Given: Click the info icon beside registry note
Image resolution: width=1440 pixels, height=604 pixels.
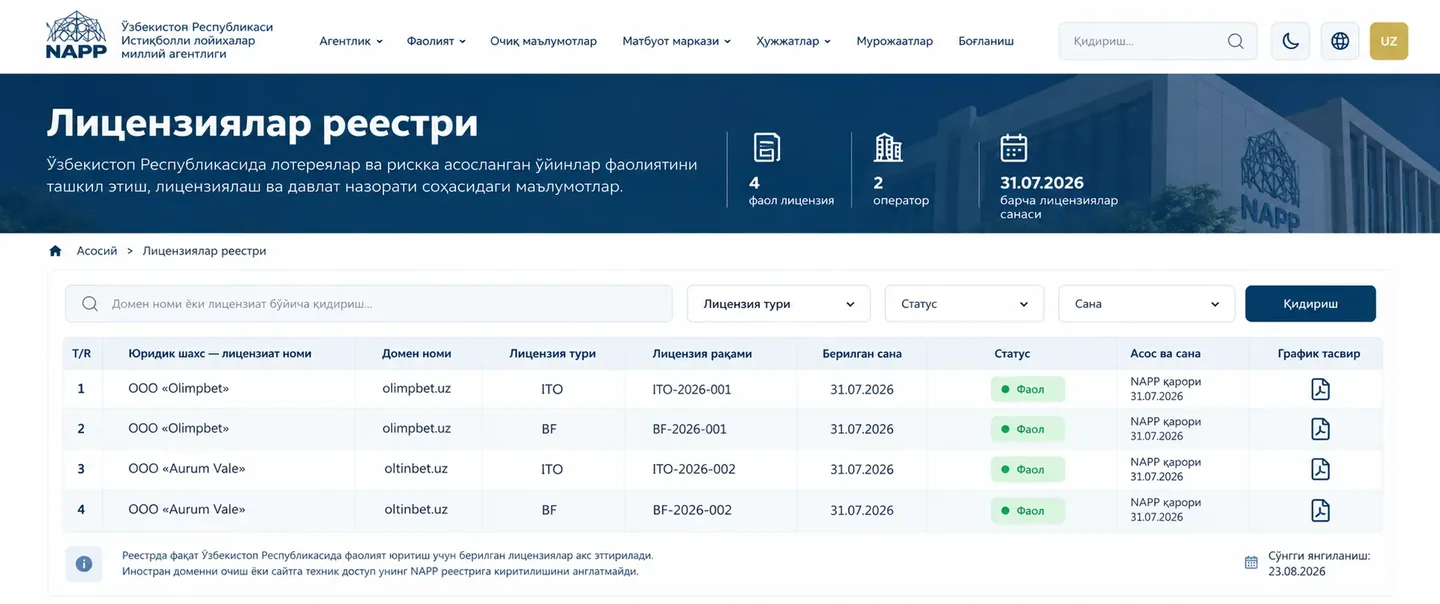Looking at the screenshot, I should tap(84, 564).
